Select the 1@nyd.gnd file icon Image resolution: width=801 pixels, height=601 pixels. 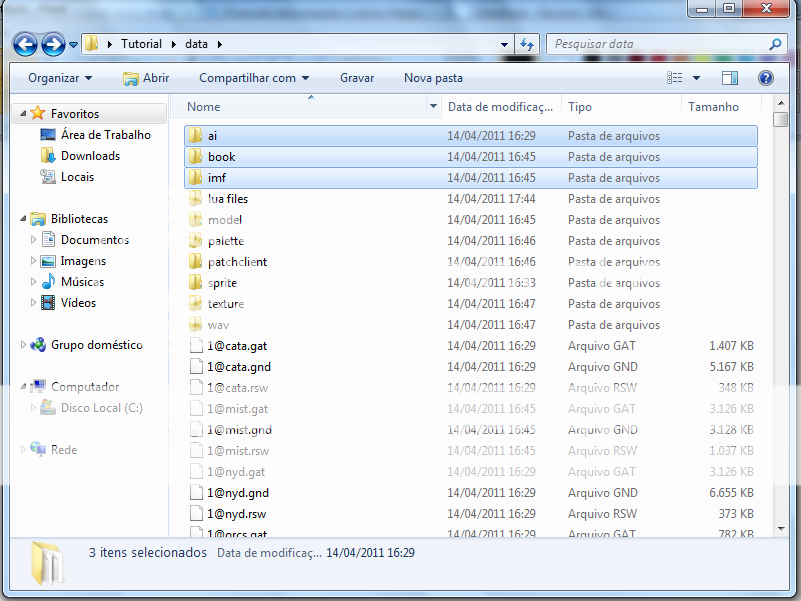196,493
